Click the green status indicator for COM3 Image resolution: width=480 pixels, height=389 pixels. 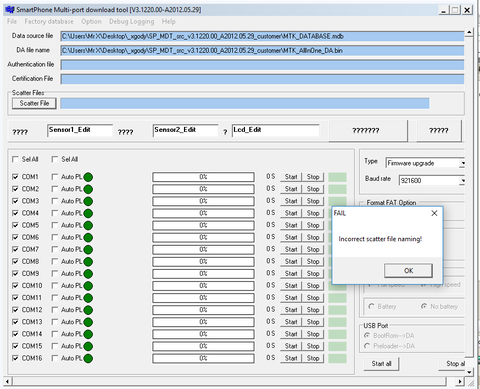click(88, 201)
